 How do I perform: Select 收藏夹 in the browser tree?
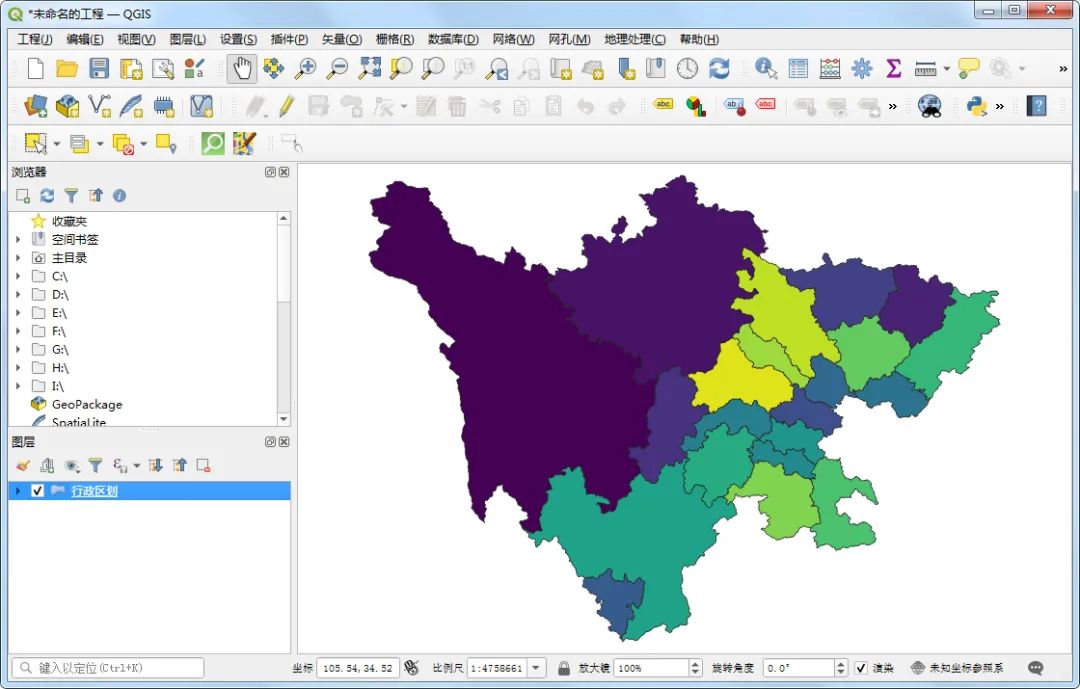pyautogui.click(x=69, y=221)
